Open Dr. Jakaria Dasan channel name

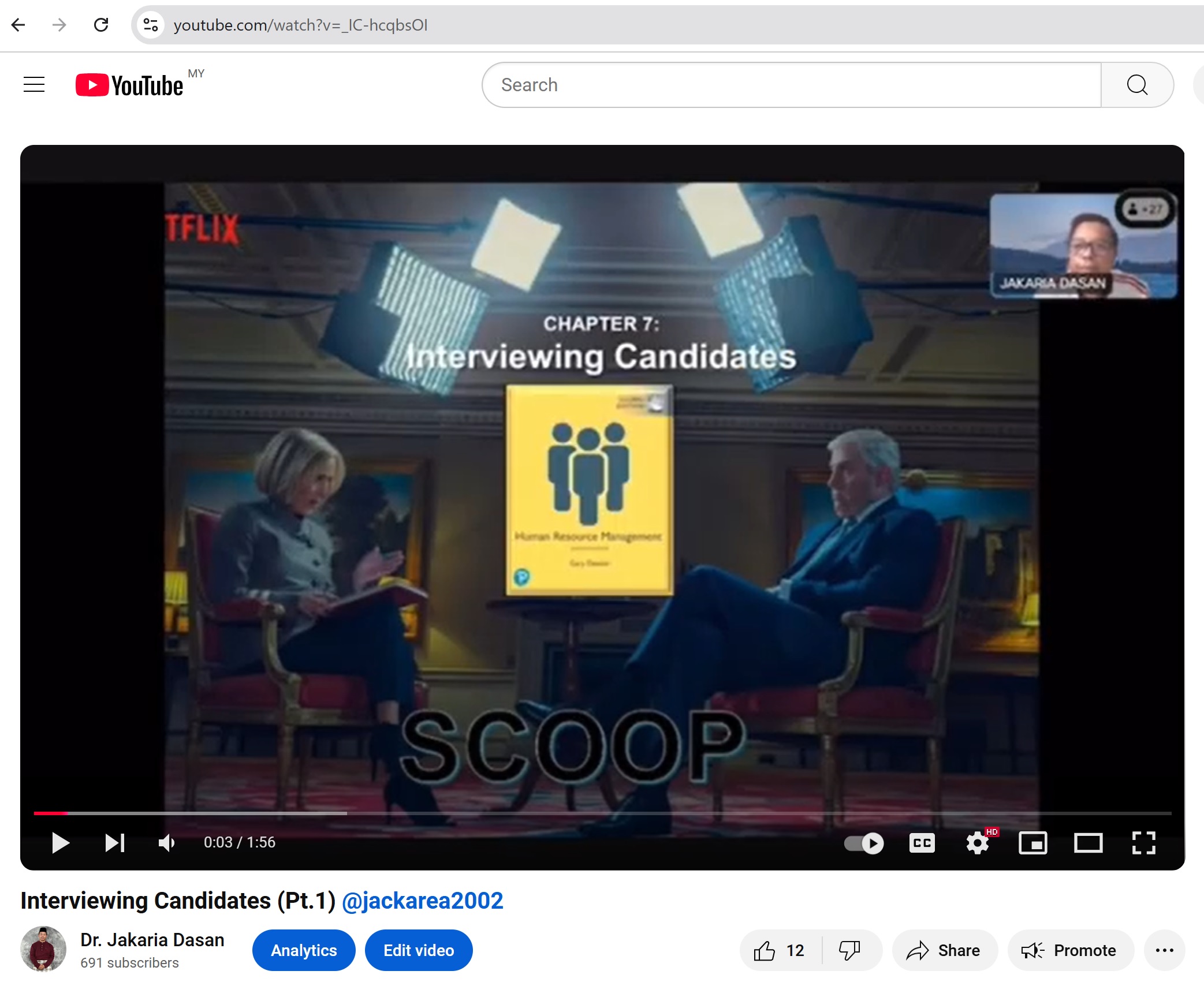(152, 940)
